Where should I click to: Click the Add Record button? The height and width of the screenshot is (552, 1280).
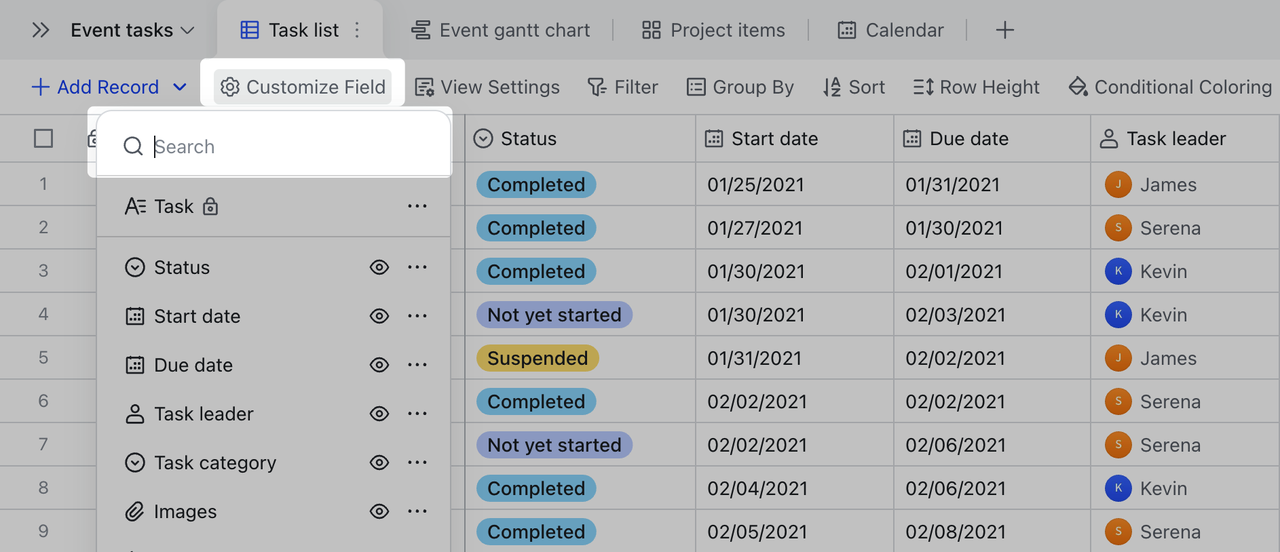click(95, 87)
